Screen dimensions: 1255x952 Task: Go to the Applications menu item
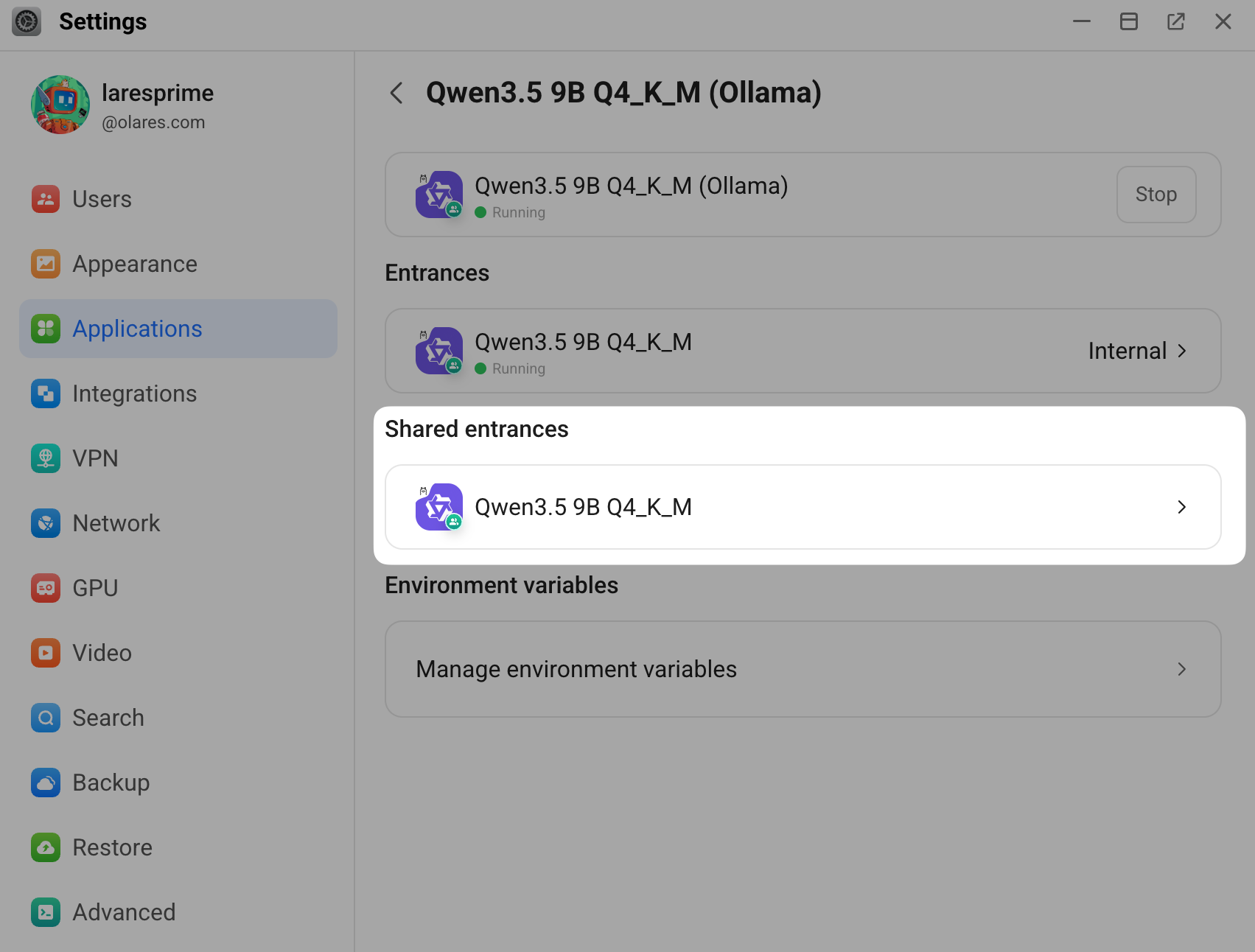point(137,329)
